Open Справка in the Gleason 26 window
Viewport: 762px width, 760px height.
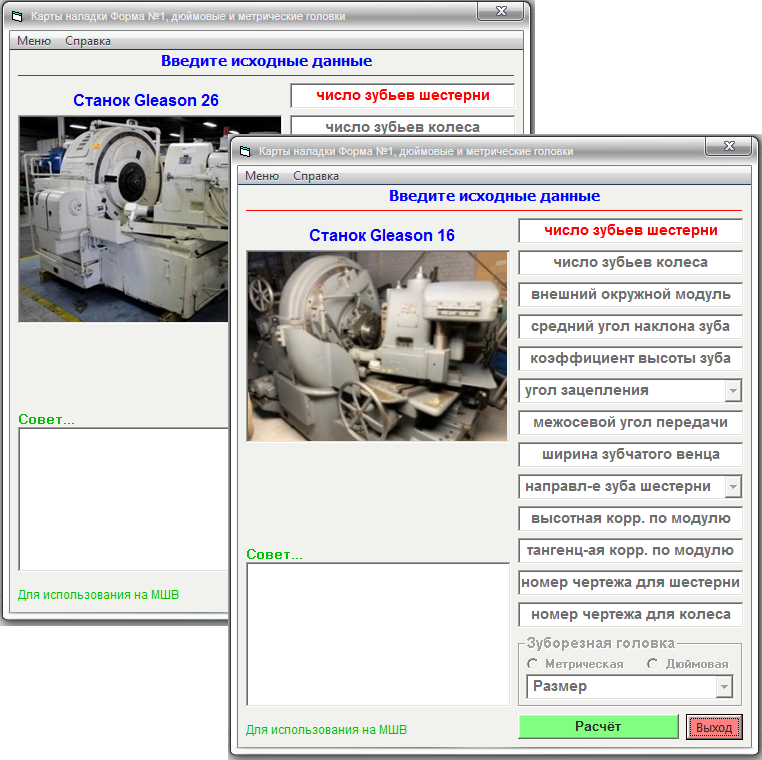[x=88, y=41]
